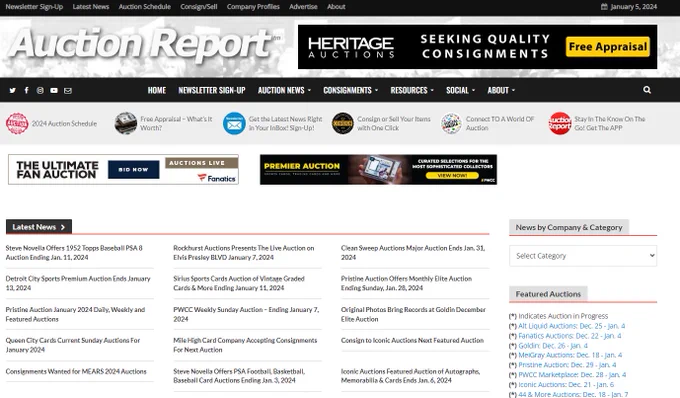
Task: Open Newsletter Sign-Up in top bar
Action: (34, 7)
